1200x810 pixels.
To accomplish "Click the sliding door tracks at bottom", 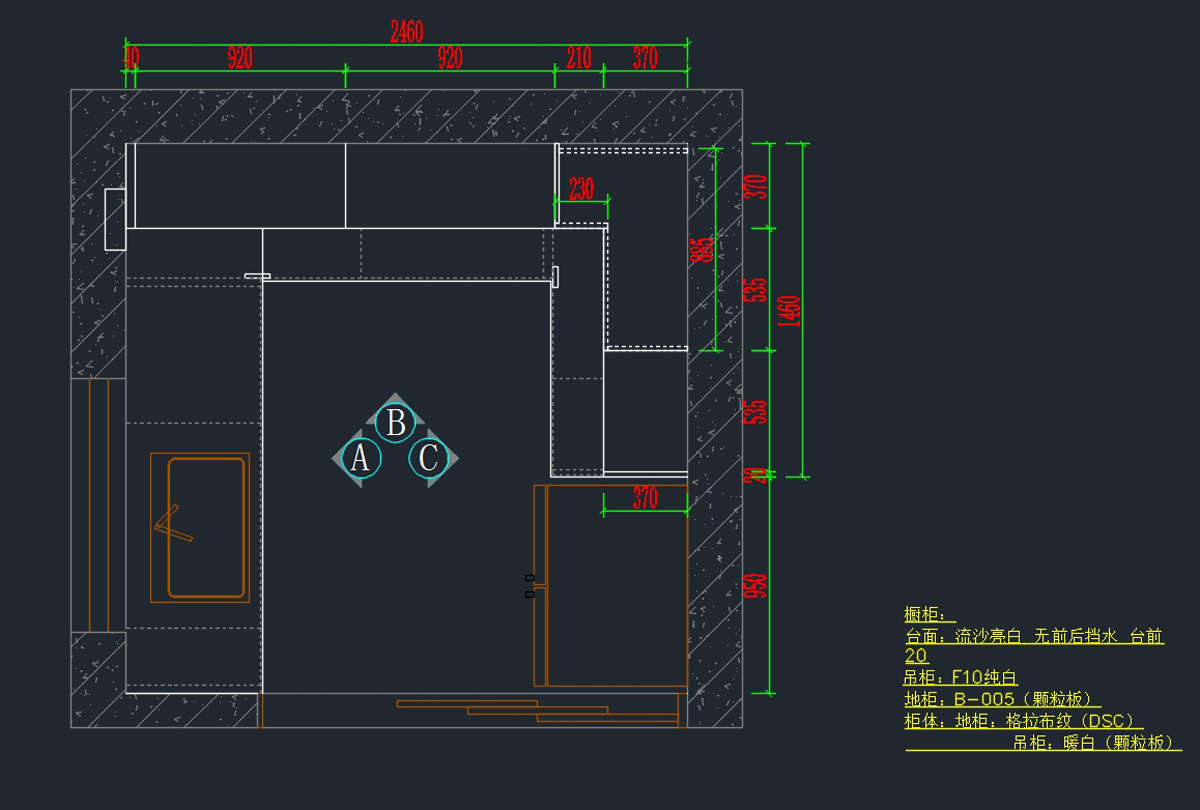I will 538,710.
